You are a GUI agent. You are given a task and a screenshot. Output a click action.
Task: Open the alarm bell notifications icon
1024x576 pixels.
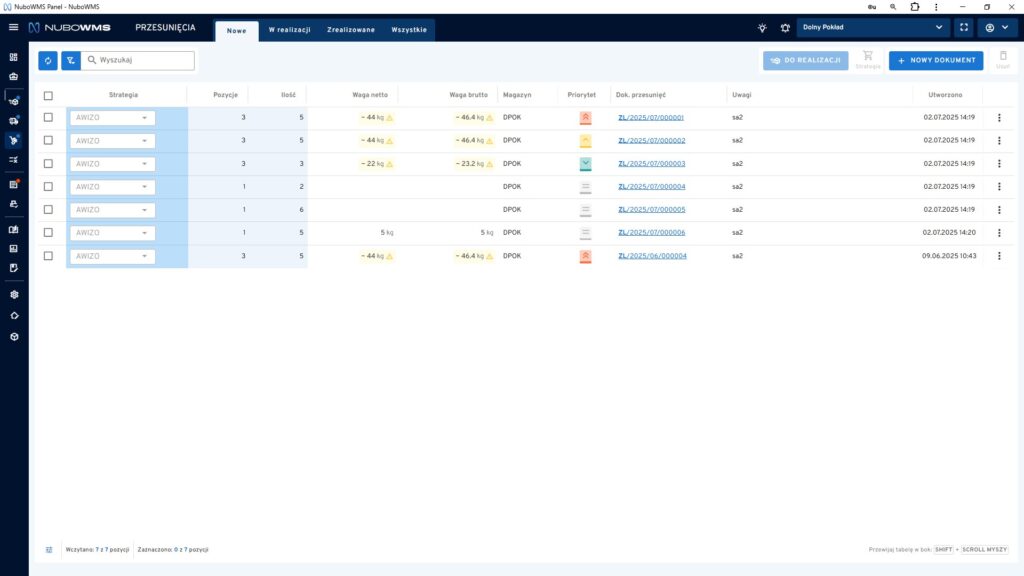[x=785, y=28]
